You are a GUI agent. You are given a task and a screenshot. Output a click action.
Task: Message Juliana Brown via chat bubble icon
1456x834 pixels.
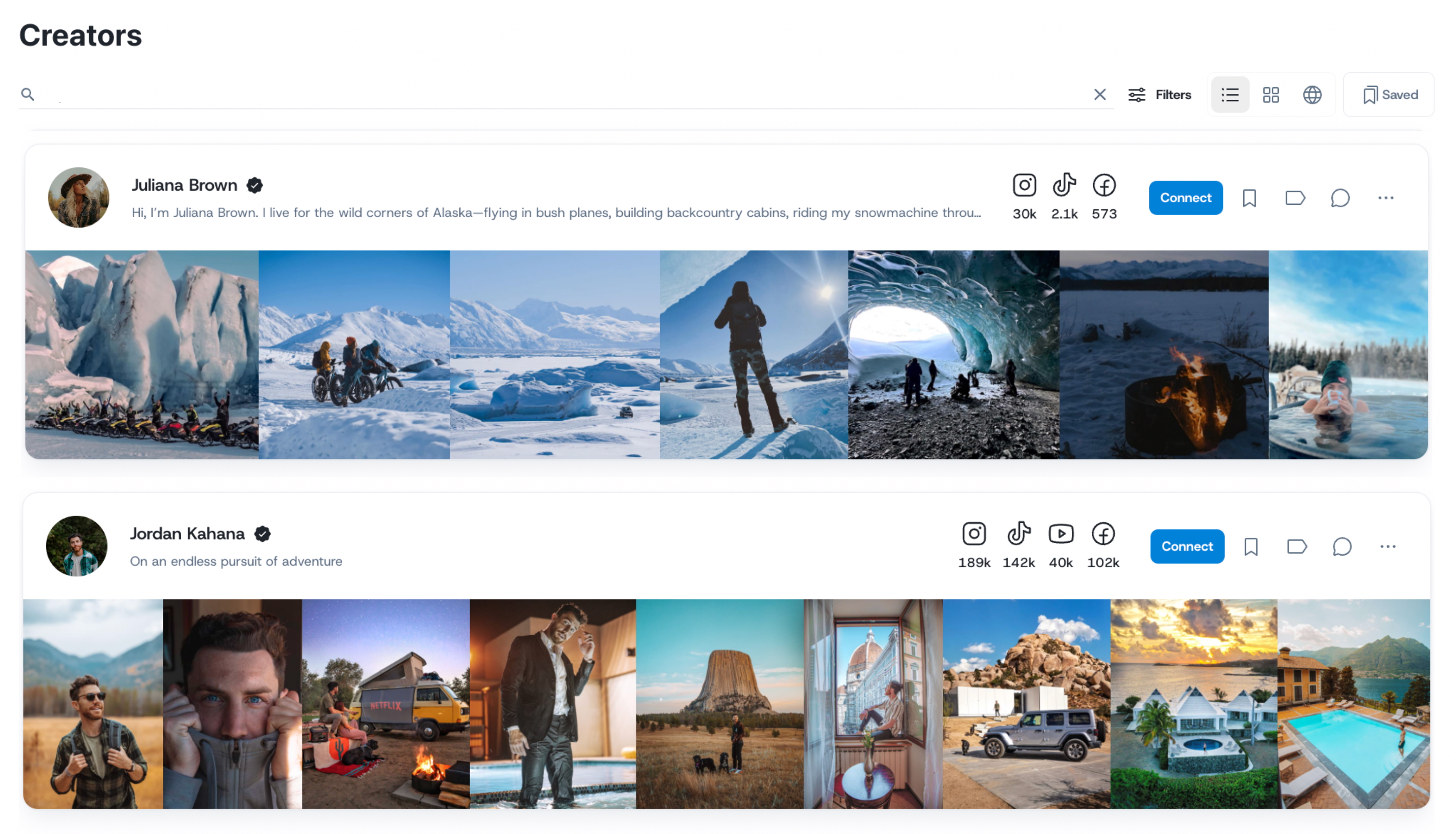tap(1340, 198)
